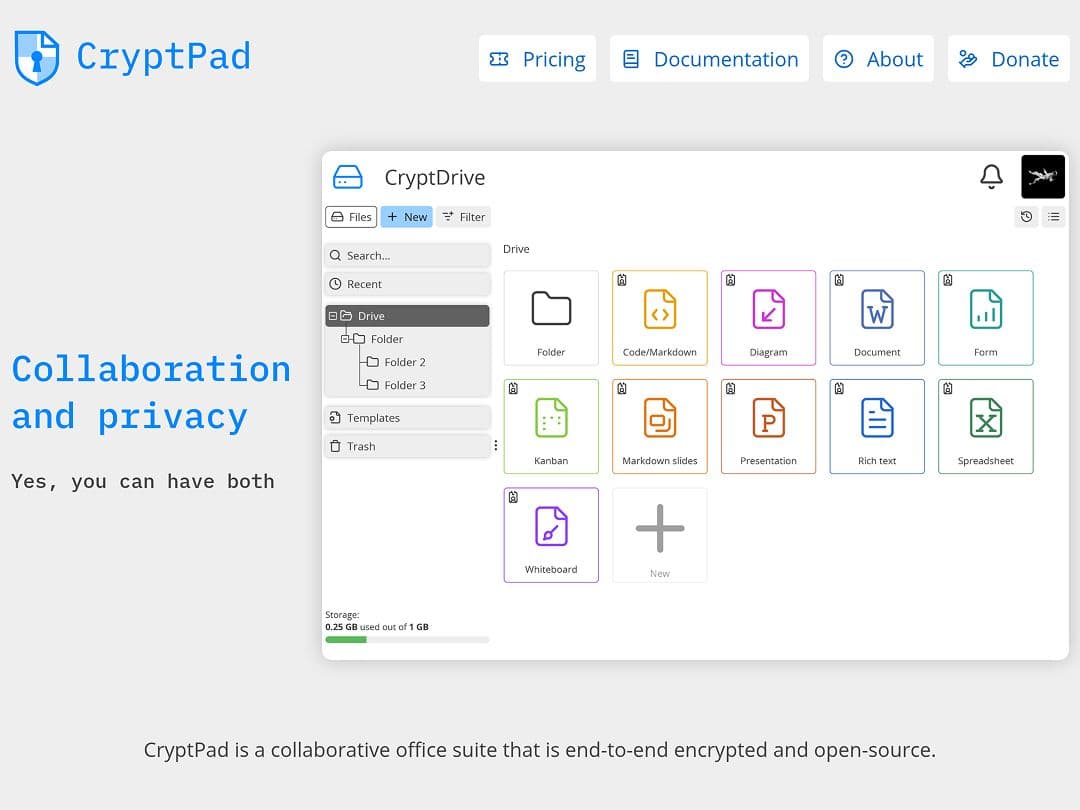This screenshot has width=1080, height=810.
Task: Click the Search field
Action: click(x=407, y=256)
